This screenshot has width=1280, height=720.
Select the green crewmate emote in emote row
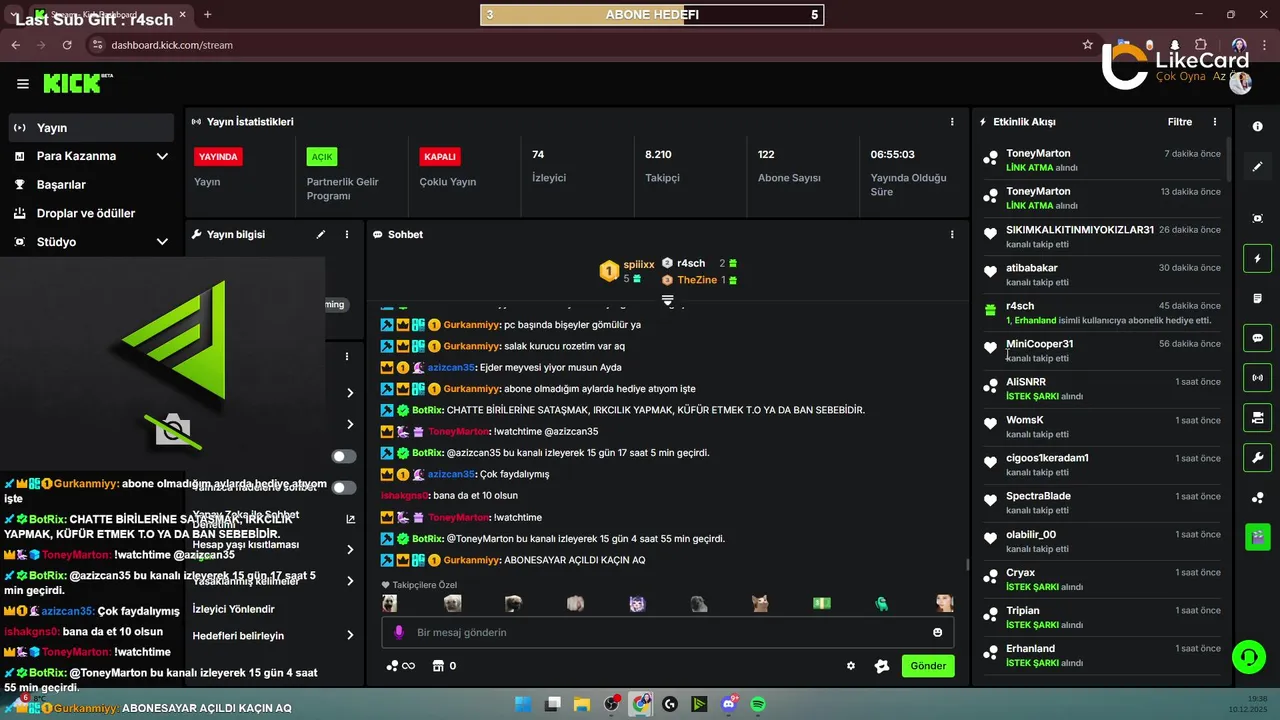point(882,604)
